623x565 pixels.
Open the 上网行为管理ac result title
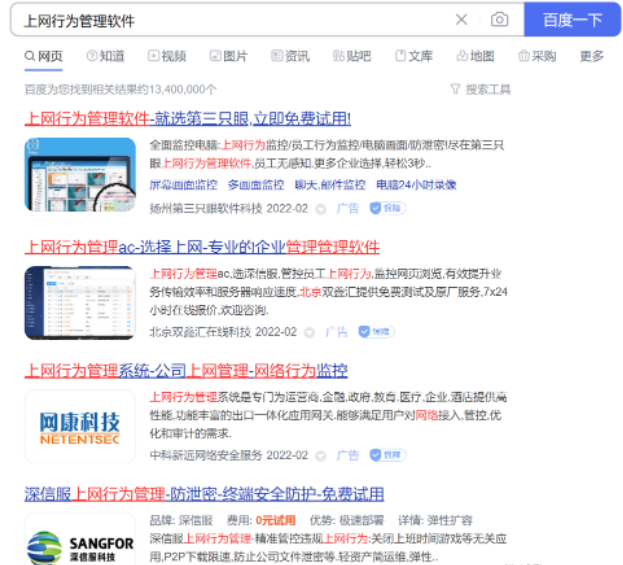[x=202, y=246]
